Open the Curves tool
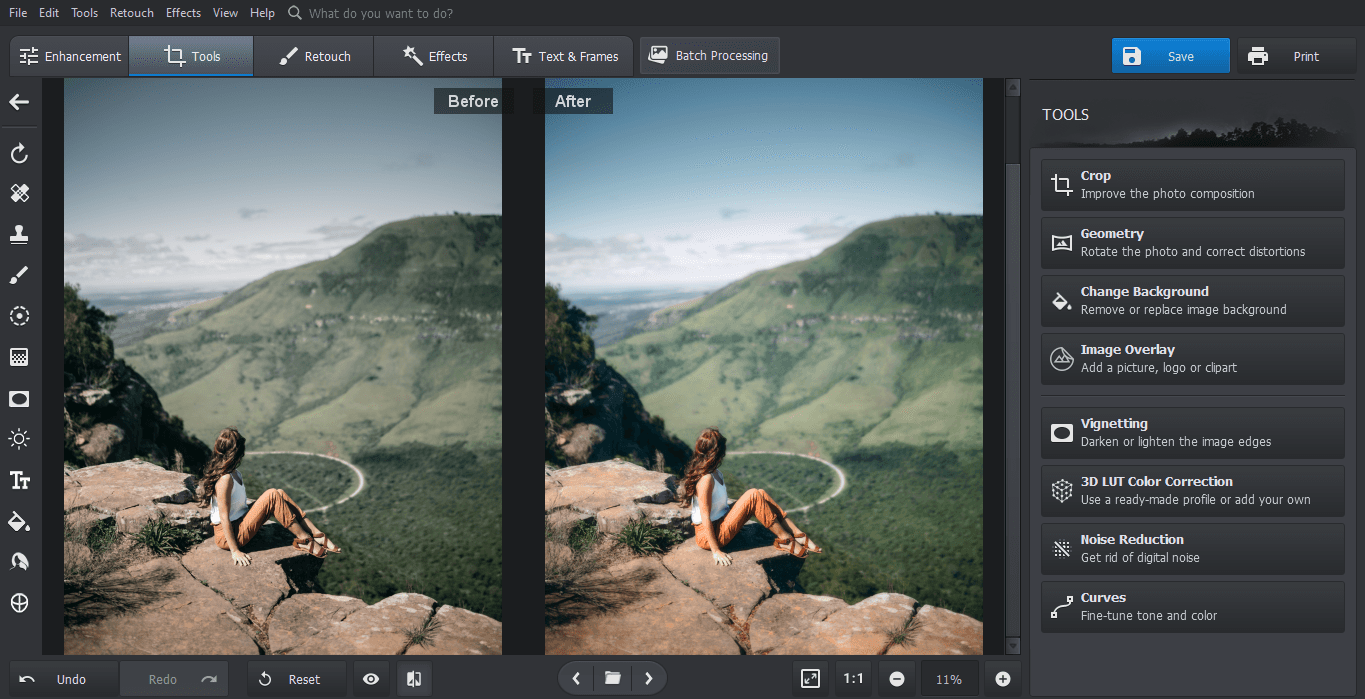The width and height of the screenshot is (1365, 699). pos(1193,607)
